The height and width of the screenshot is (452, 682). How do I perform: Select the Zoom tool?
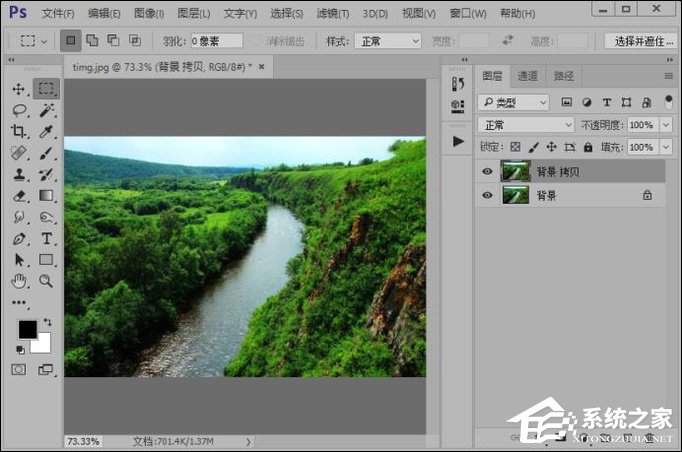pyautogui.click(x=46, y=281)
